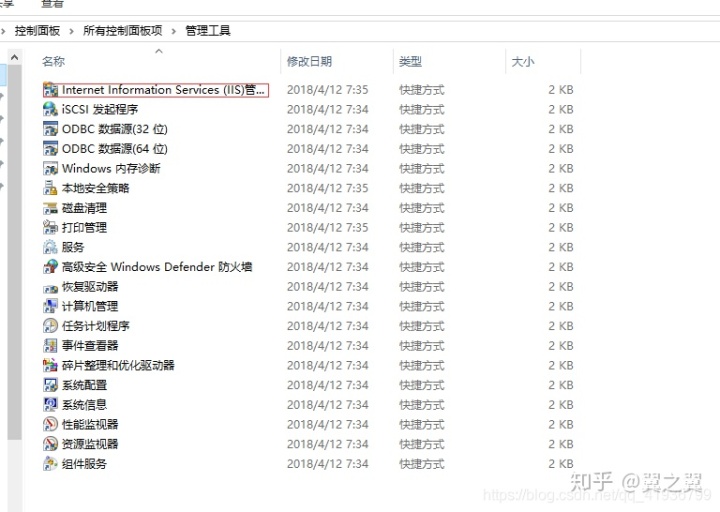Select the Windows 内存诊断 icon

[x=51, y=169]
